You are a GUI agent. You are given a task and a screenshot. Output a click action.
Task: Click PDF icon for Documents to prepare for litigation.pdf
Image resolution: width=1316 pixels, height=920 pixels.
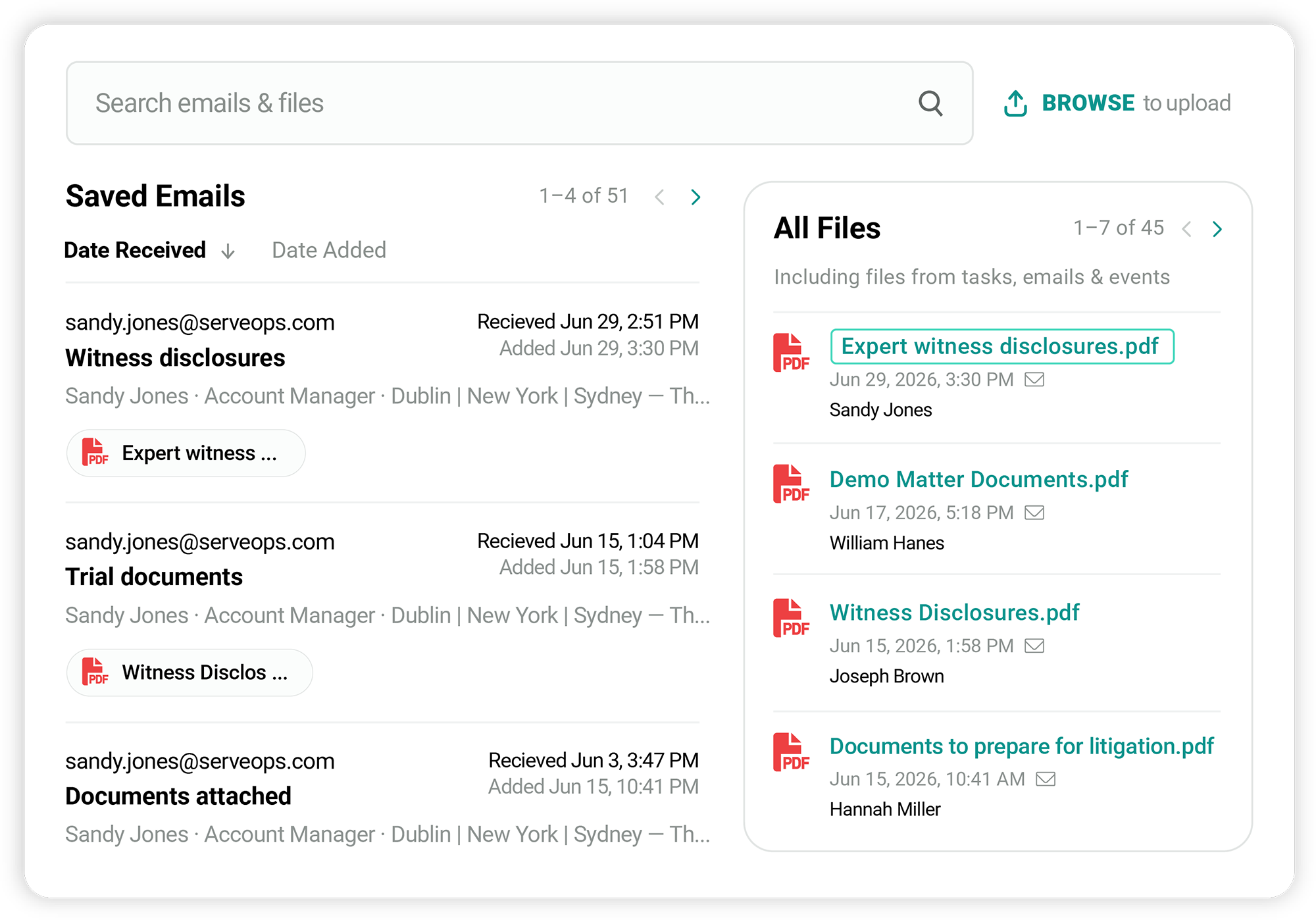pos(791,752)
